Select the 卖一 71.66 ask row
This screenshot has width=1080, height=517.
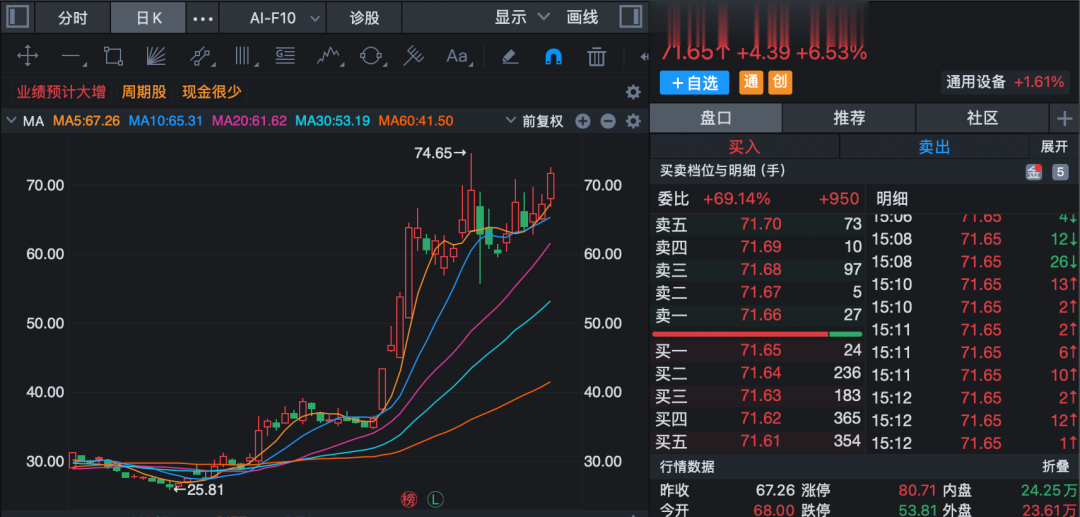[x=758, y=315]
